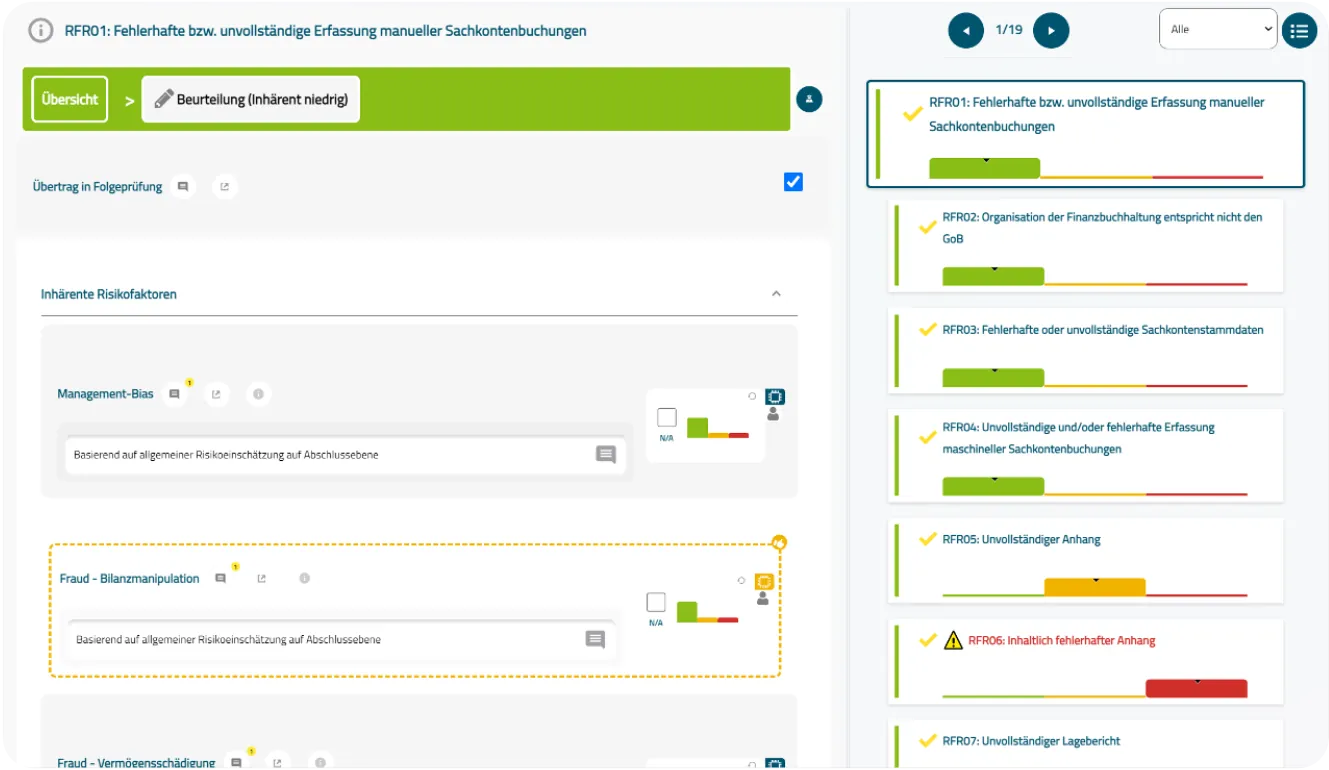Select Beurteilung (Inhärent niedrig) tab
The image size is (1329, 770).
click(x=251, y=99)
